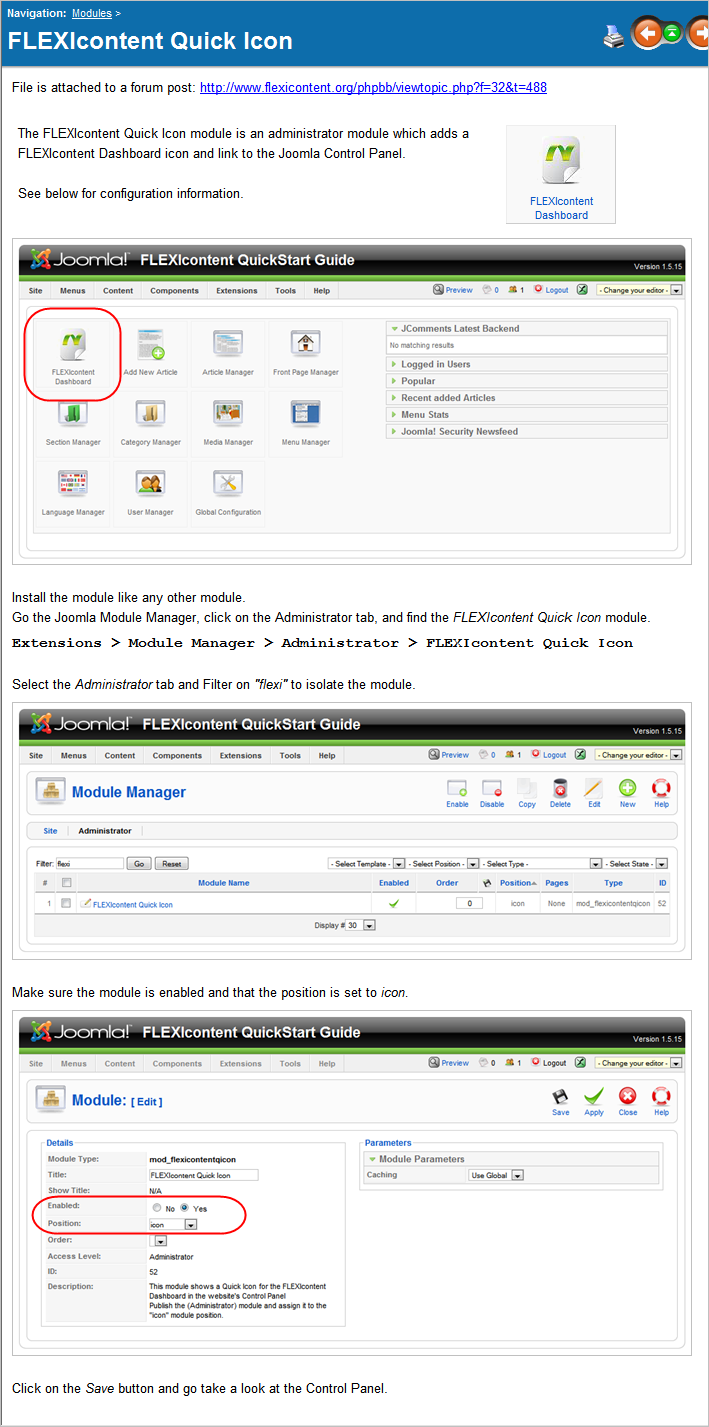The image size is (709, 1427).
Task: Tick the select-all checkbox in table header
Action: click(66, 883)
